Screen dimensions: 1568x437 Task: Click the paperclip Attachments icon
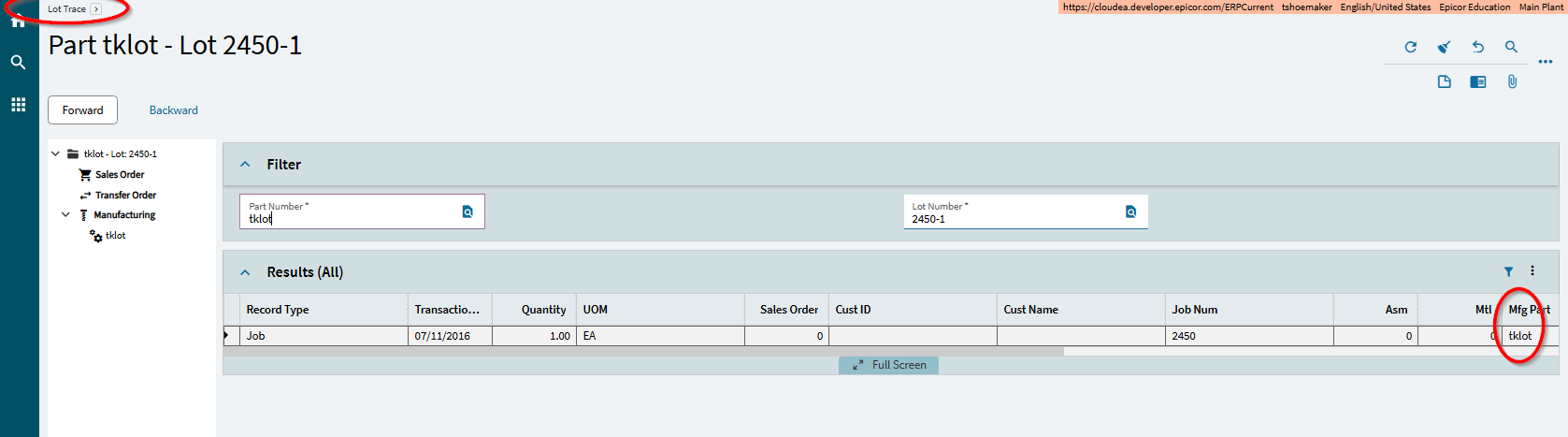coord(1512,81)
